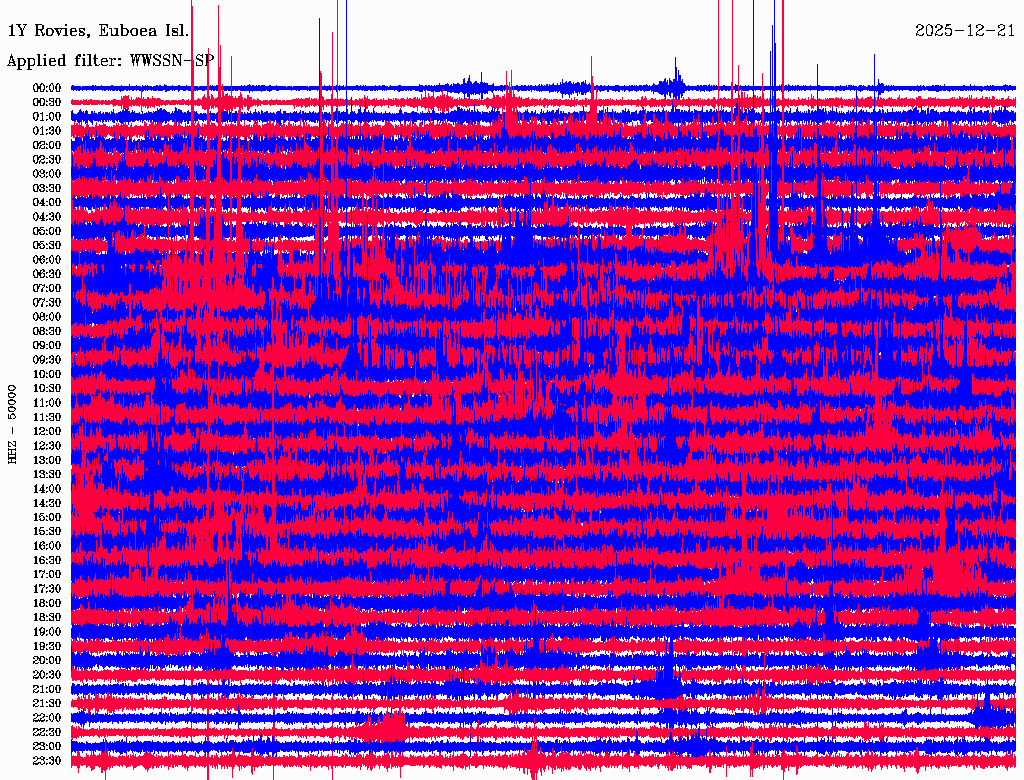Click the station title '1Y Rovies, Euboea Isl.'
The height and width of the screenshot is (780, 1024).
[x=98, y=31]
